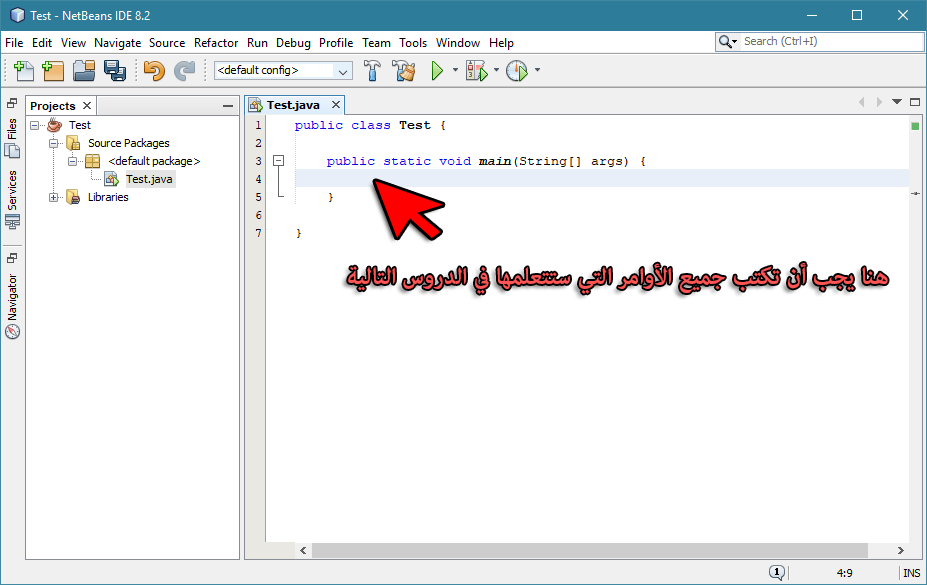Screen dimensions: 927x585
Task: Click the Open Project folder icon
Action: coord(84,70)
